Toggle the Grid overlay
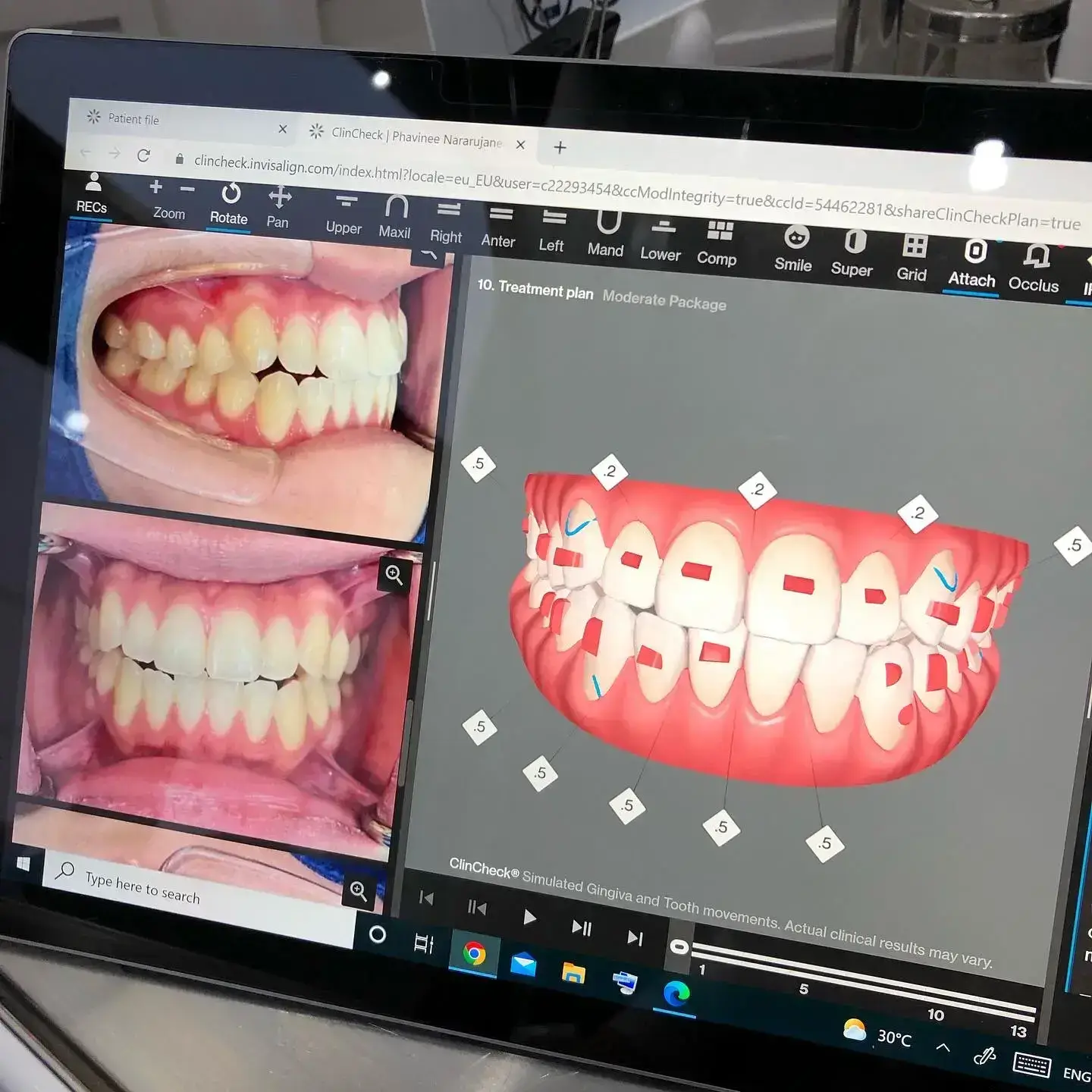Viewport: 1092px width, 1092px height. 913,259
